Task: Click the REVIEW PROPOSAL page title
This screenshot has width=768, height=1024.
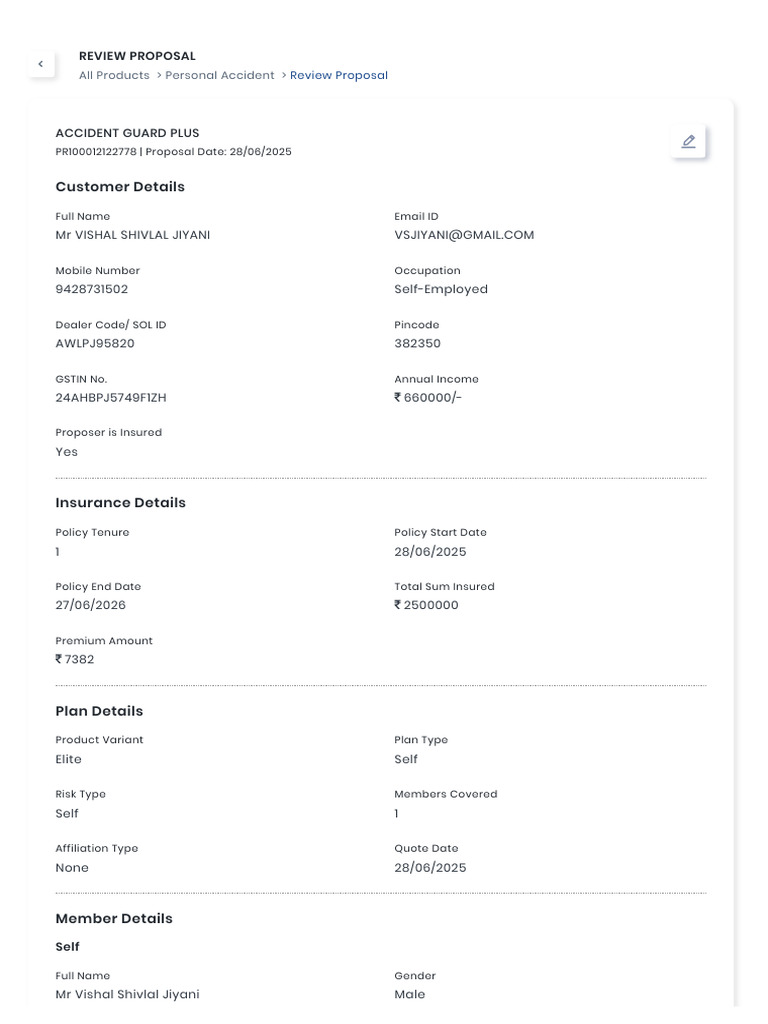Action: coord(137,56)
